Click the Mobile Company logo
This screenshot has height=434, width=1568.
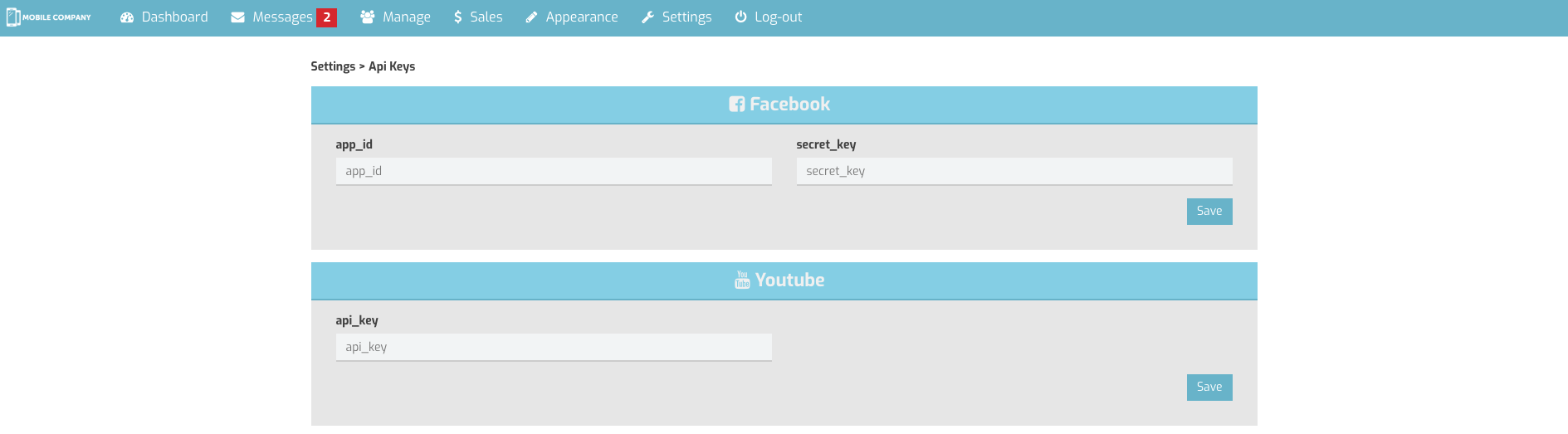coord(49,17)
